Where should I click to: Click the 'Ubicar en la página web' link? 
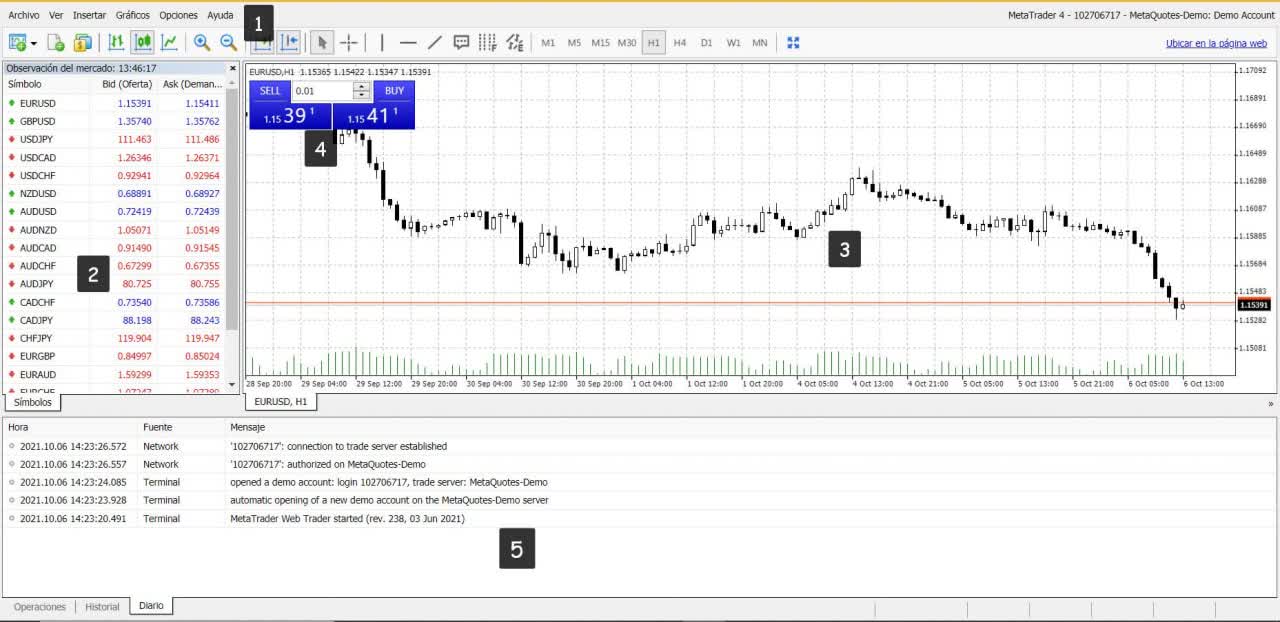point(1216,43)
